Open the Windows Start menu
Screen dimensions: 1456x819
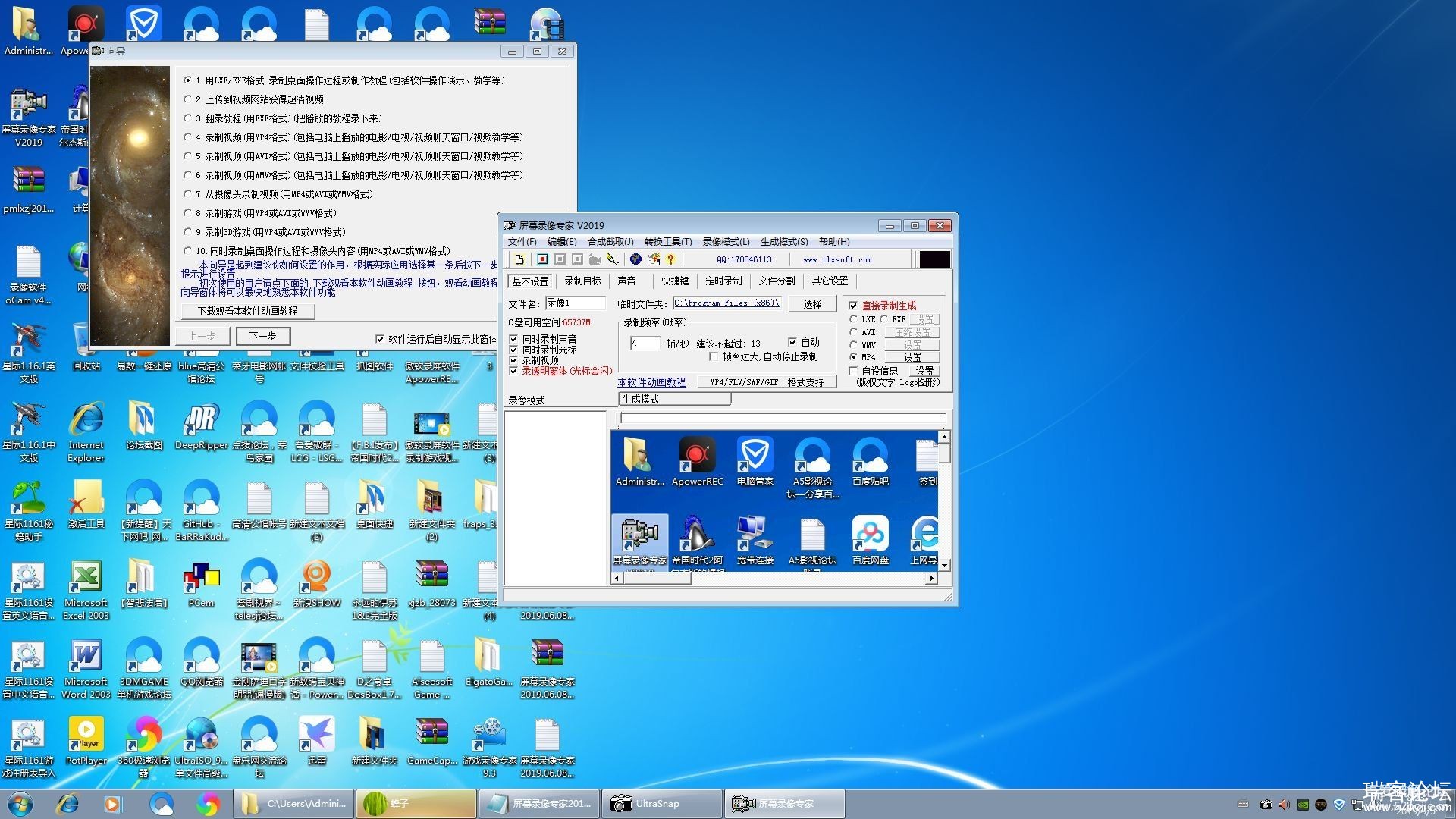[x=20, y=804]
